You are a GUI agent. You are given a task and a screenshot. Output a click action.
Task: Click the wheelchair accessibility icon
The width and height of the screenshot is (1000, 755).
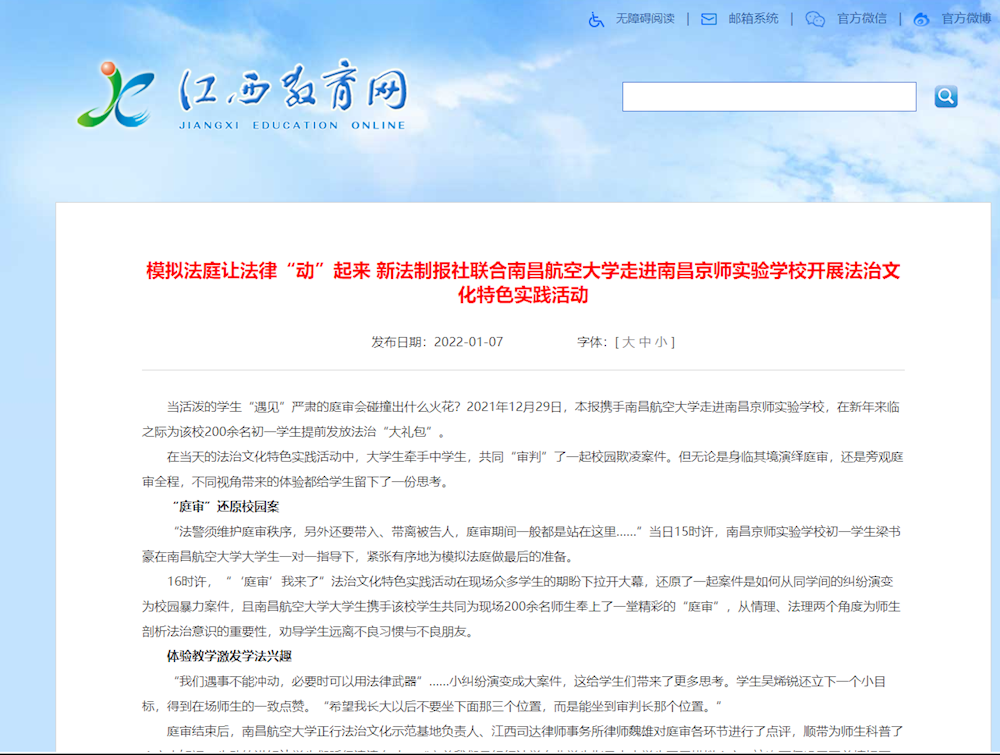tap(596, 19)
